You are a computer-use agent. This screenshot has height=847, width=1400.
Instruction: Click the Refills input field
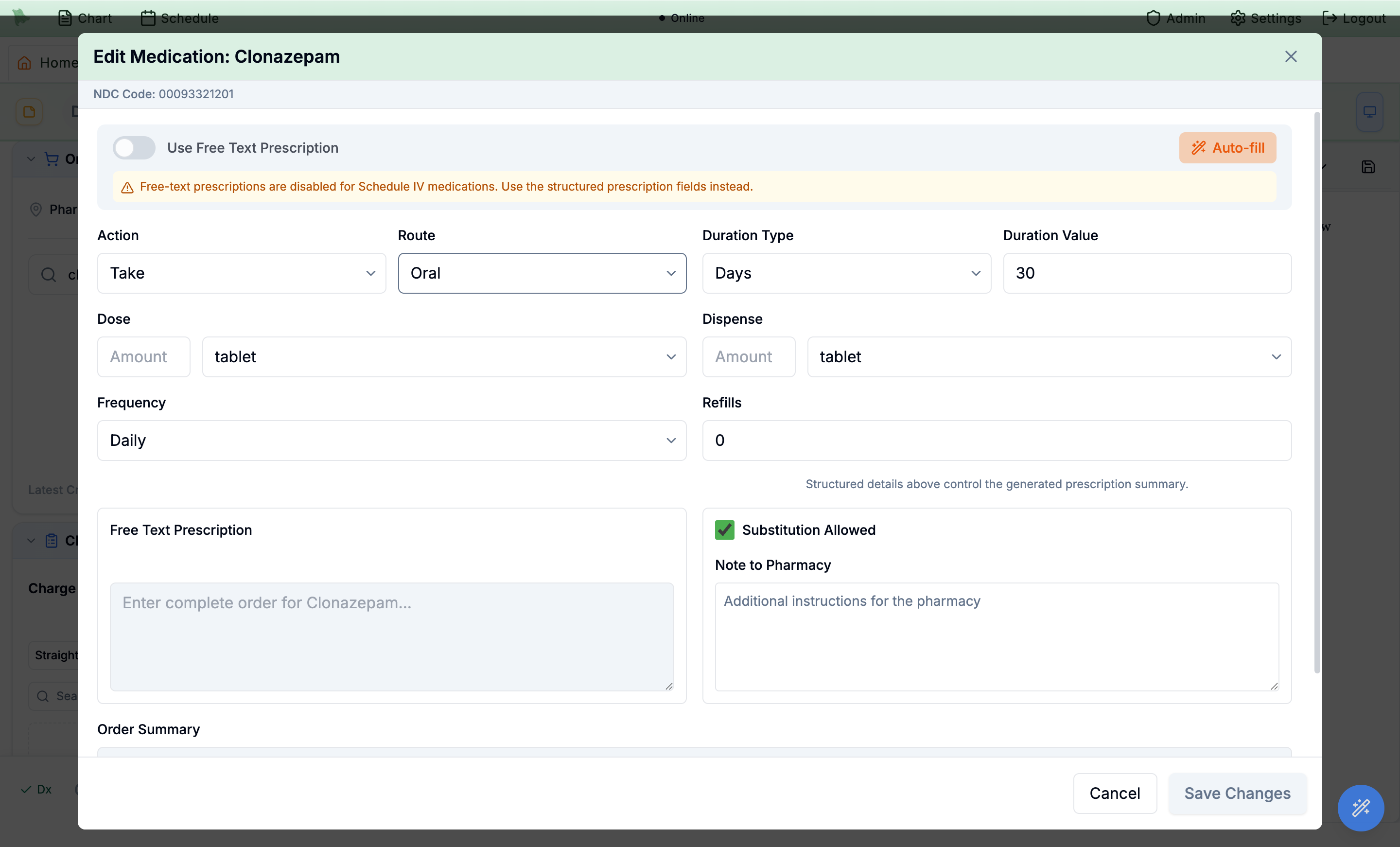(x=997, y=441)
